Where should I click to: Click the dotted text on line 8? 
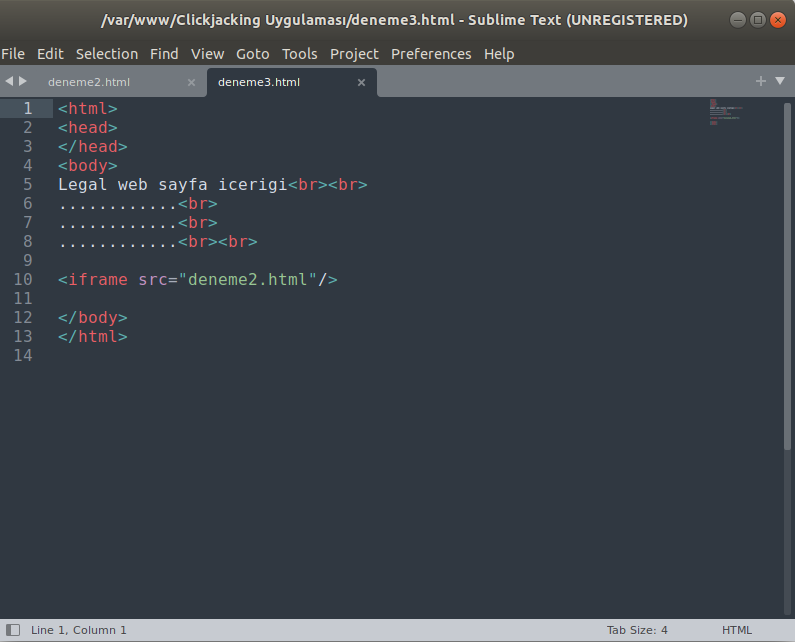tap(118, 245)
